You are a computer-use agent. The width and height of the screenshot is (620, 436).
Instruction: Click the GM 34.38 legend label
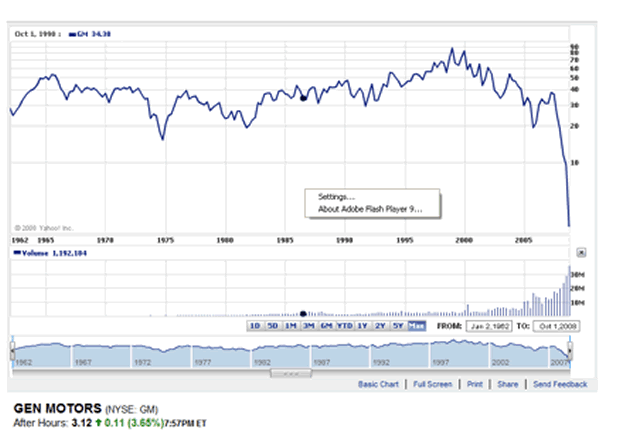90,34
